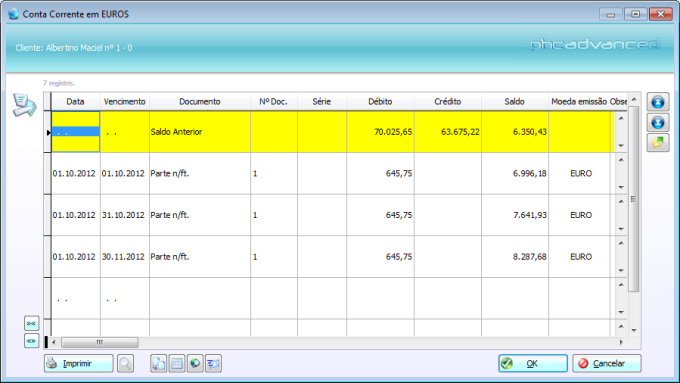Click the copy documents icon button
The height and width of the screenshot is (383, 680).
tap(158, 363)
